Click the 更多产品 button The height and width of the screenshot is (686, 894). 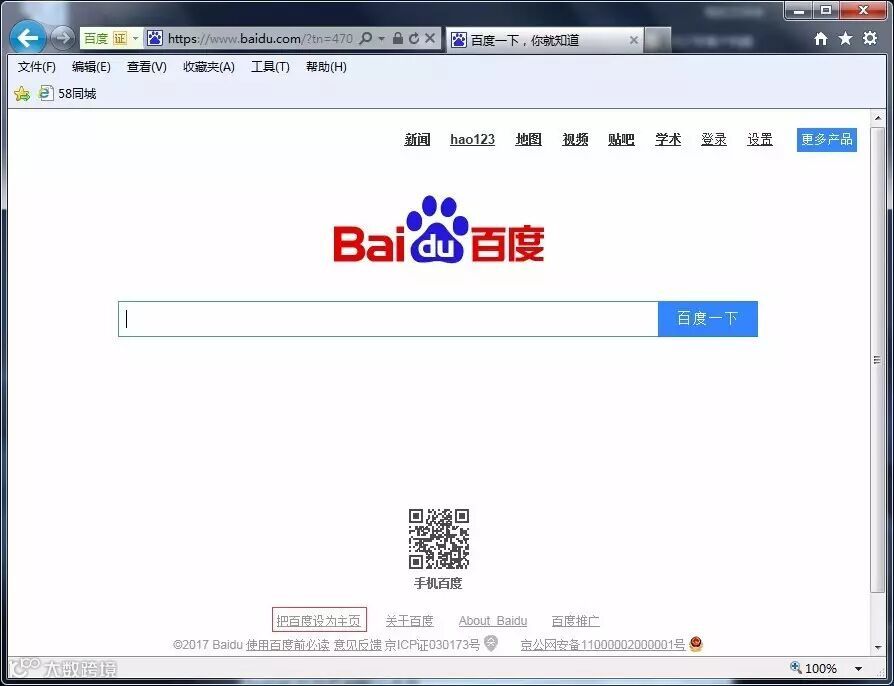tap(827, 140)
